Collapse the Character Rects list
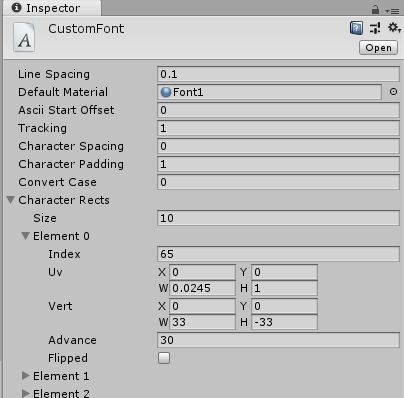Screen dimensions: 404x398 11,200
